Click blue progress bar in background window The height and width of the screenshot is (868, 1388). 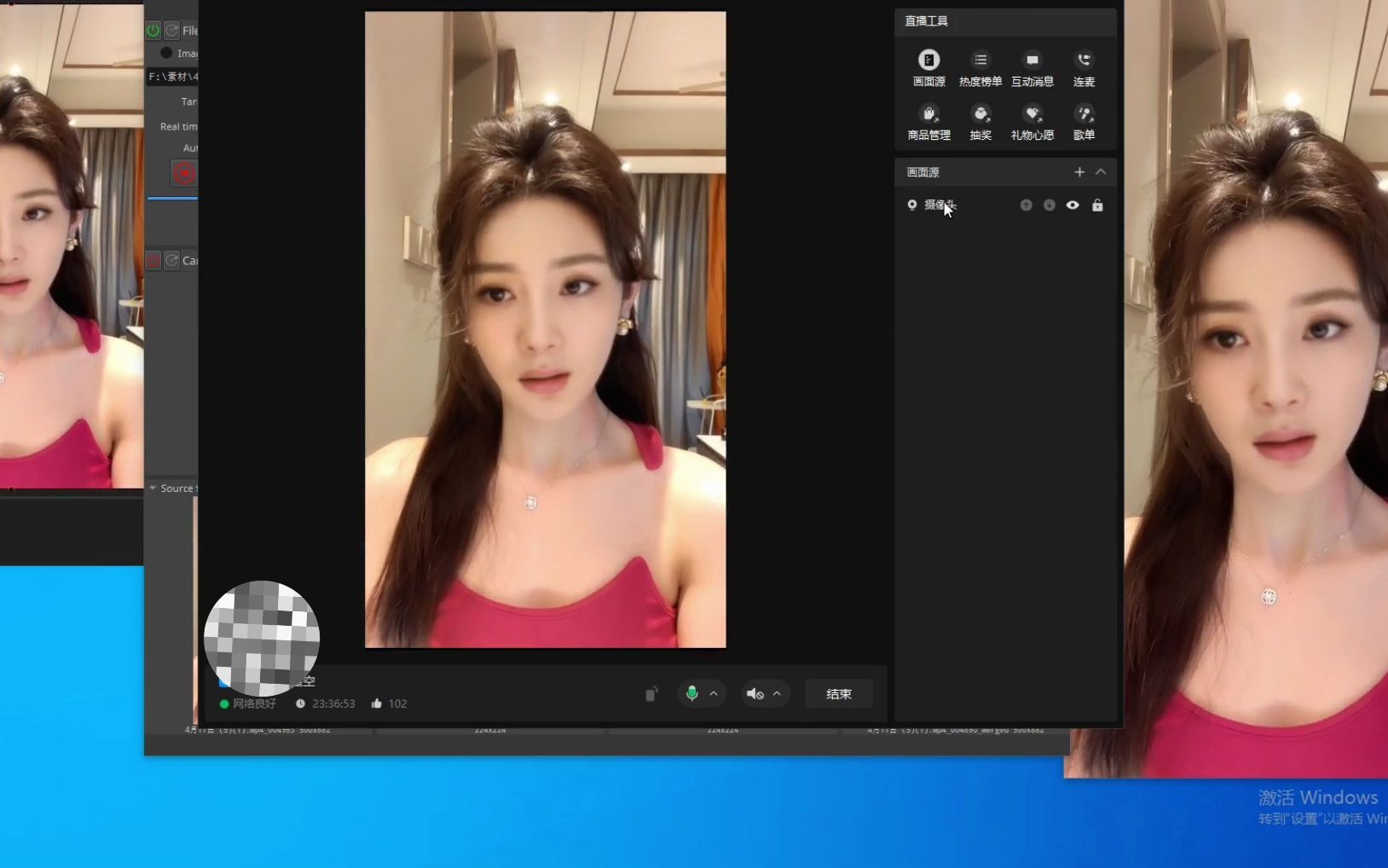click(x=172, y=199)
